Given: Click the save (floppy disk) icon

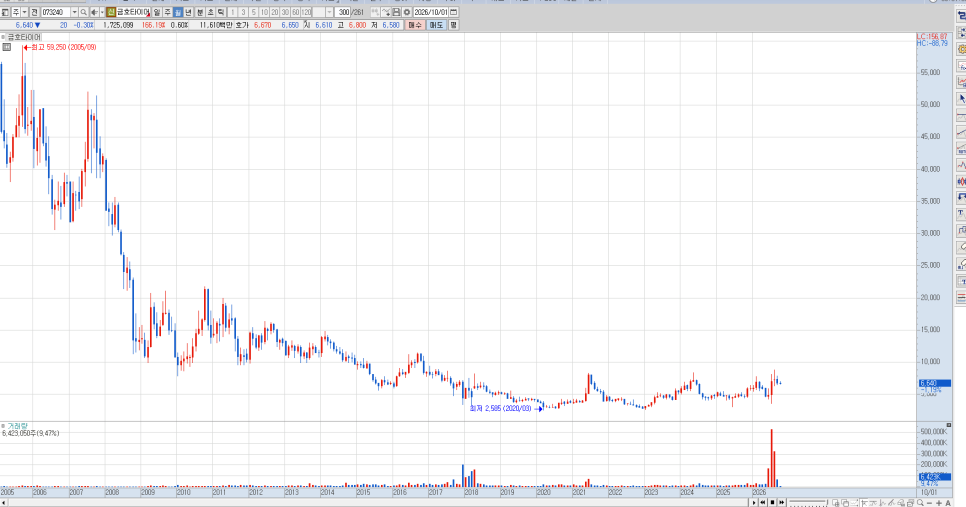Looking at the screenshot, I should 396,12.
